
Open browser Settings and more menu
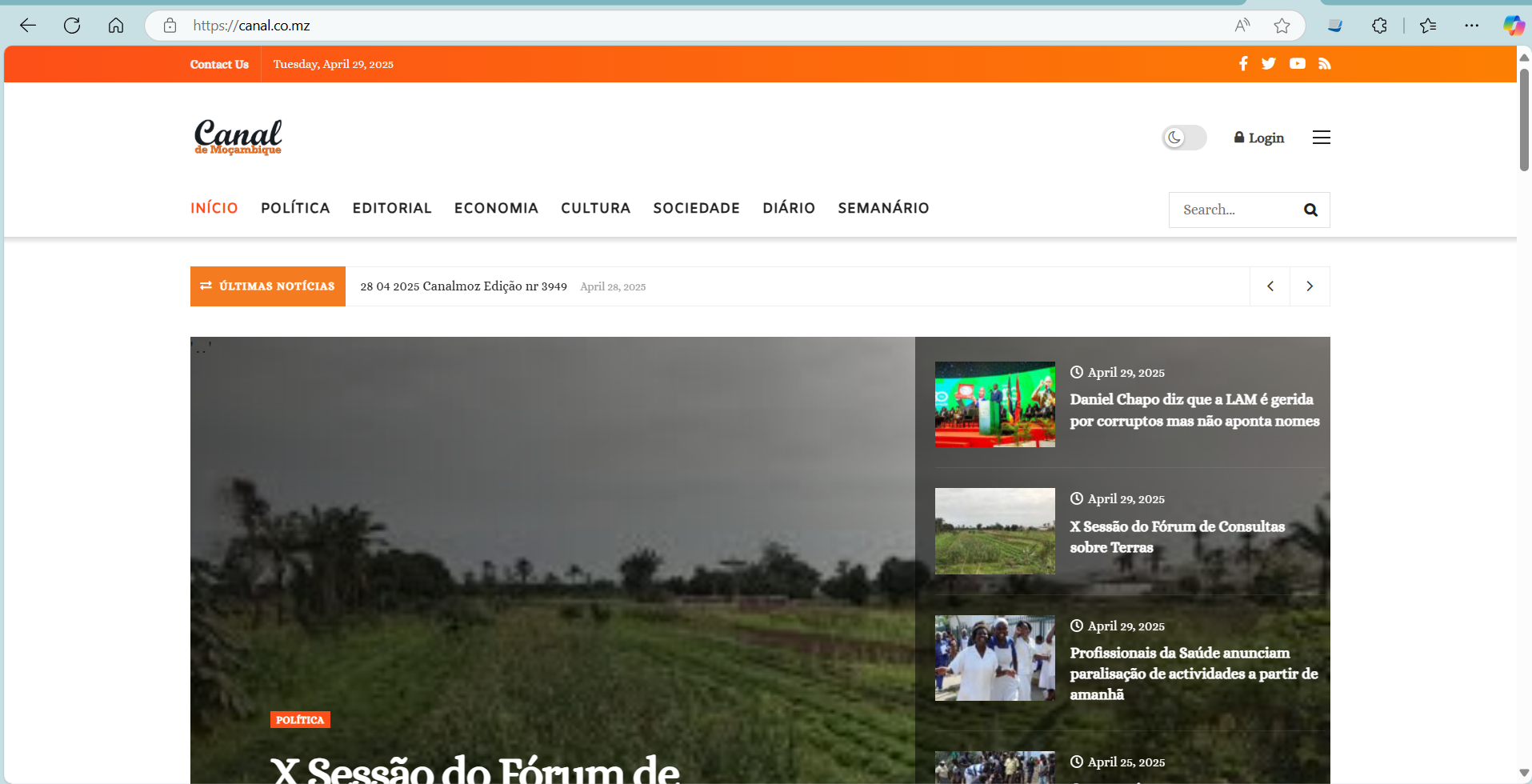tap(1471, 26)
